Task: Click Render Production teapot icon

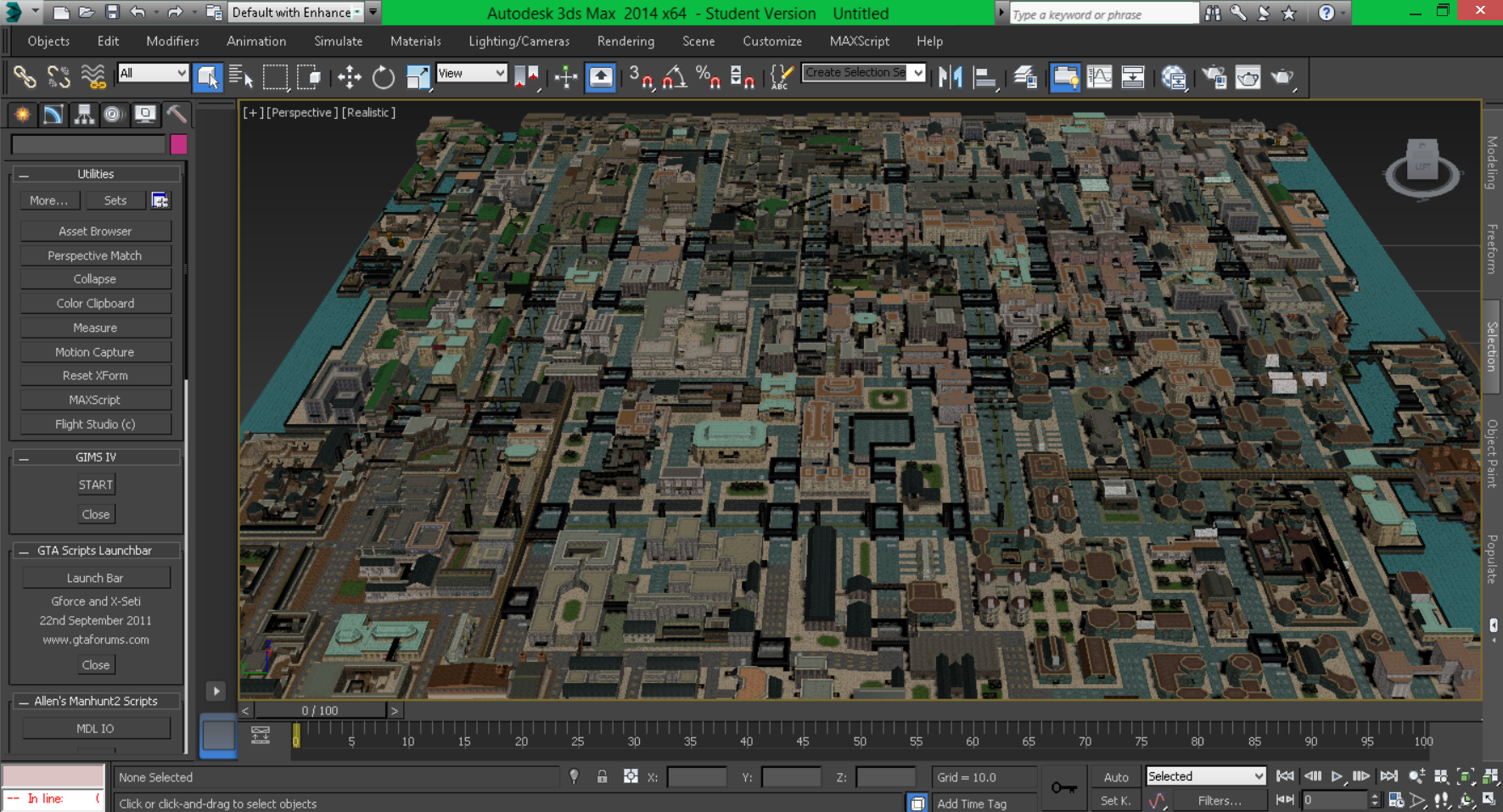Action: (x=1282, y=77)
